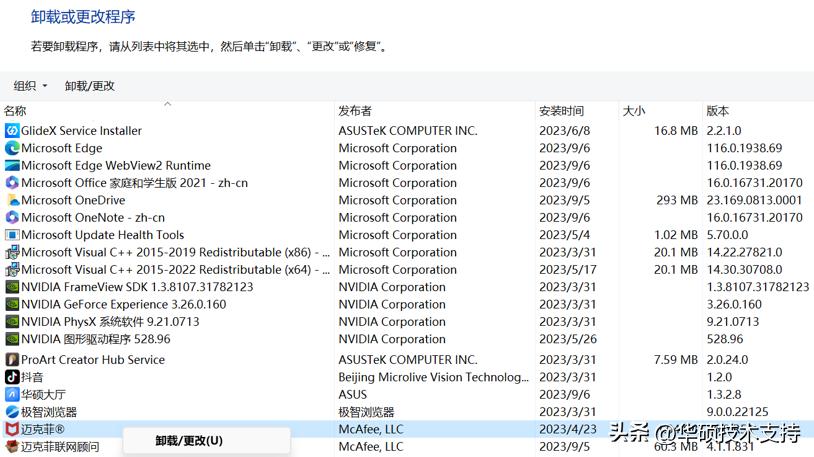Click the Microsoft Update Health Tools icon
Viewport: 814px width, 457px height.
click(x=12, y=235)
